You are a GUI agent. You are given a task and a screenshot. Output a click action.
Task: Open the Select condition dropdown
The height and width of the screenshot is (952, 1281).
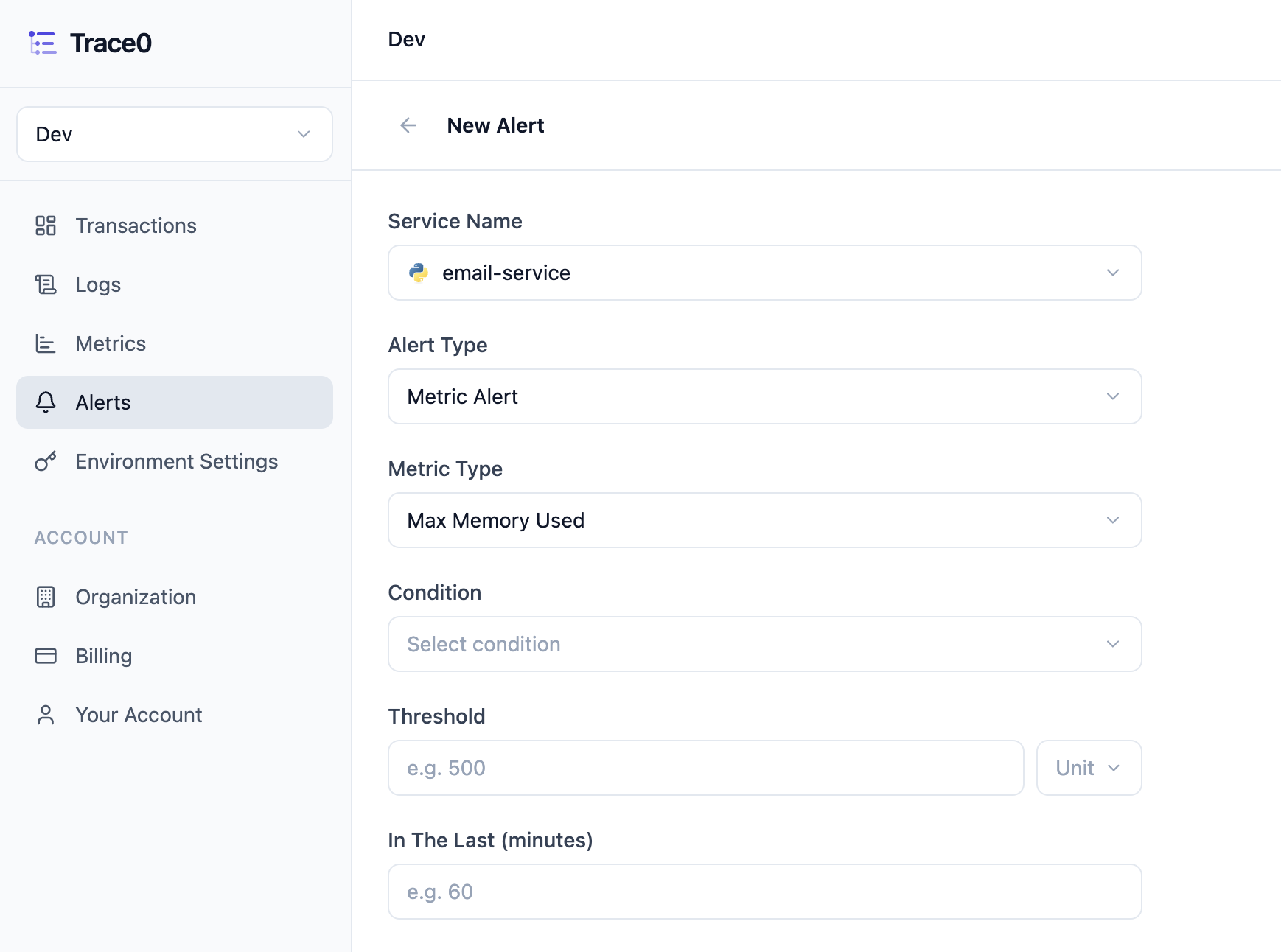[765, 644]
